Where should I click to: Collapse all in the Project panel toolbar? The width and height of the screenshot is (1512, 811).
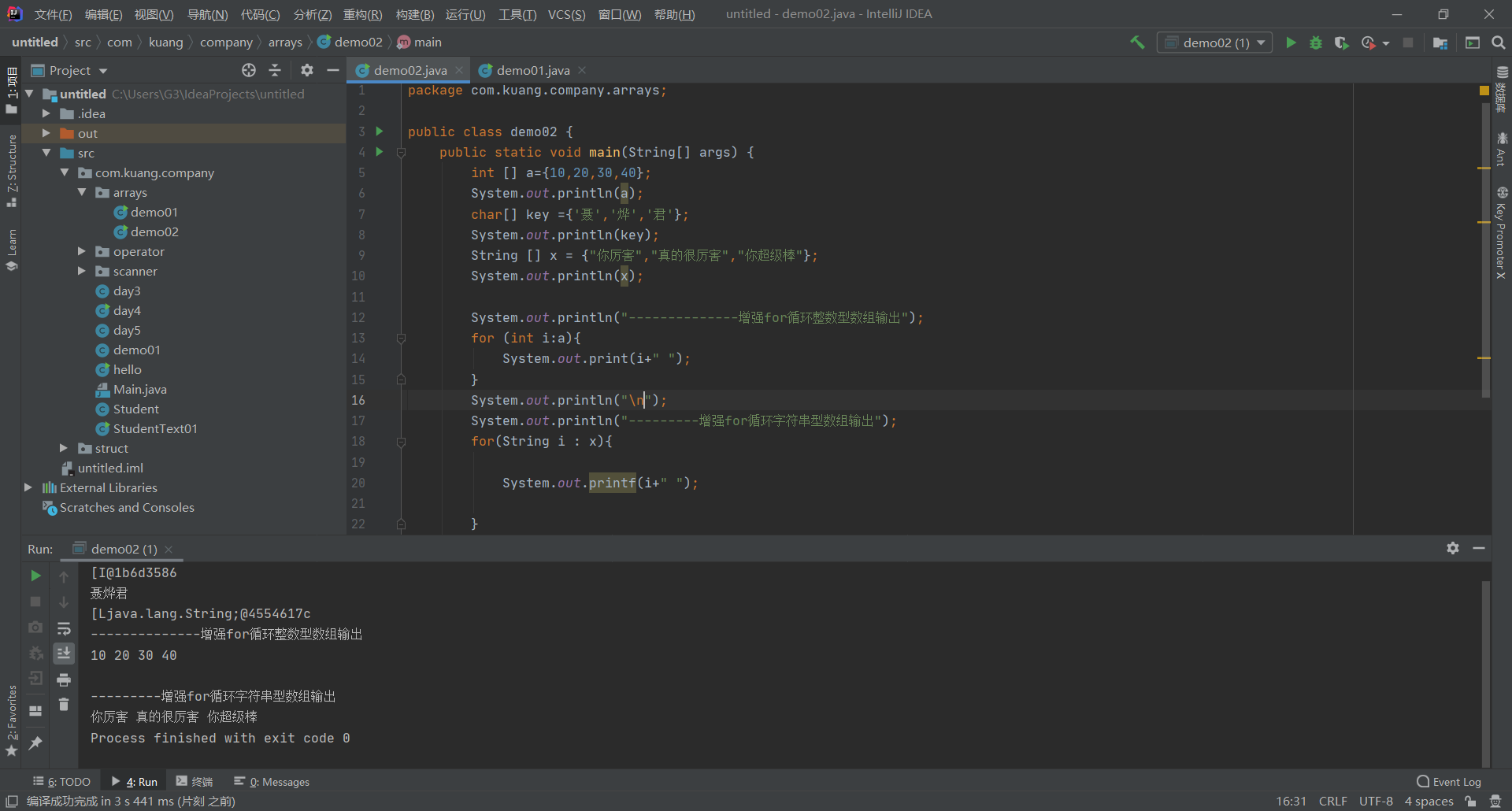pos(275,70)
